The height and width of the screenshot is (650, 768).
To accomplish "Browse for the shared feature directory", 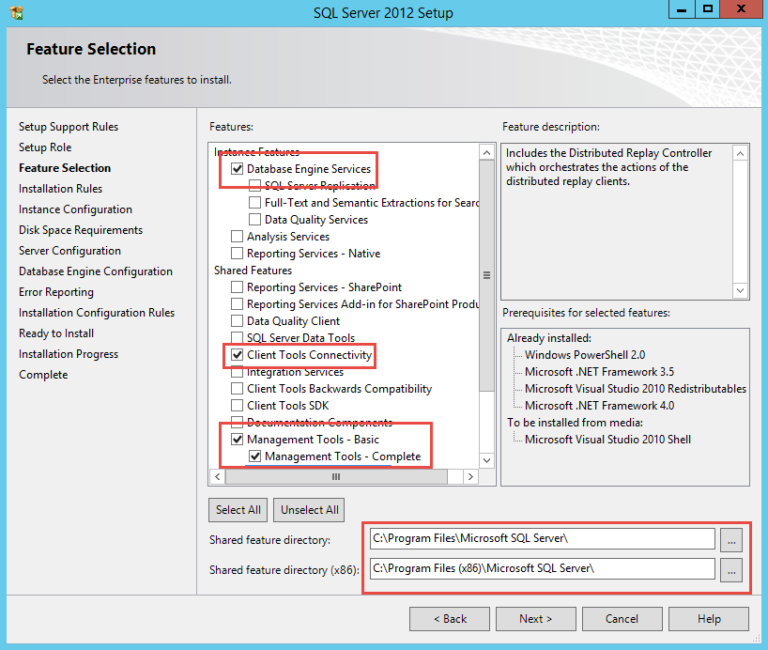I will (732, 539).
